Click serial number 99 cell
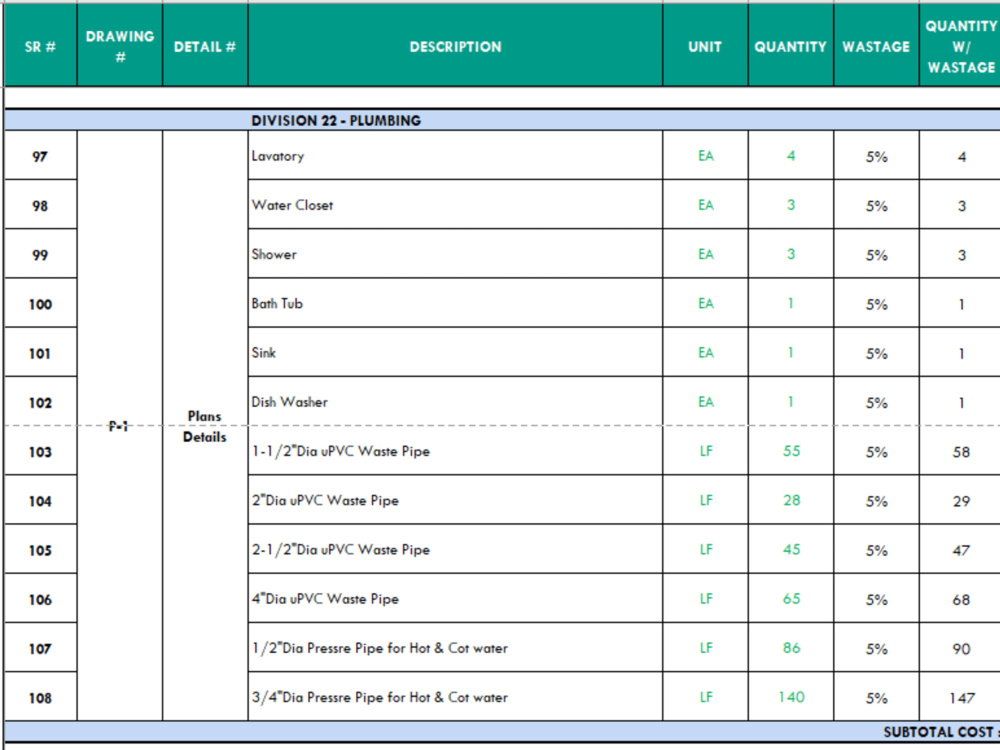This screenshot has width=1000, height=750. pos(40,254)
